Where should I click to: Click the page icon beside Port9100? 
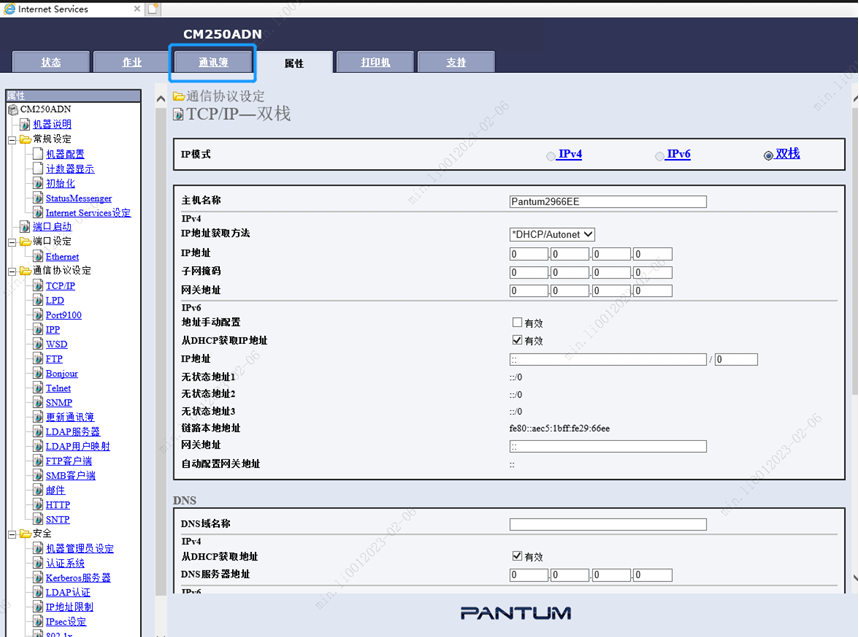pyautogui.click(x=38, y=315)
